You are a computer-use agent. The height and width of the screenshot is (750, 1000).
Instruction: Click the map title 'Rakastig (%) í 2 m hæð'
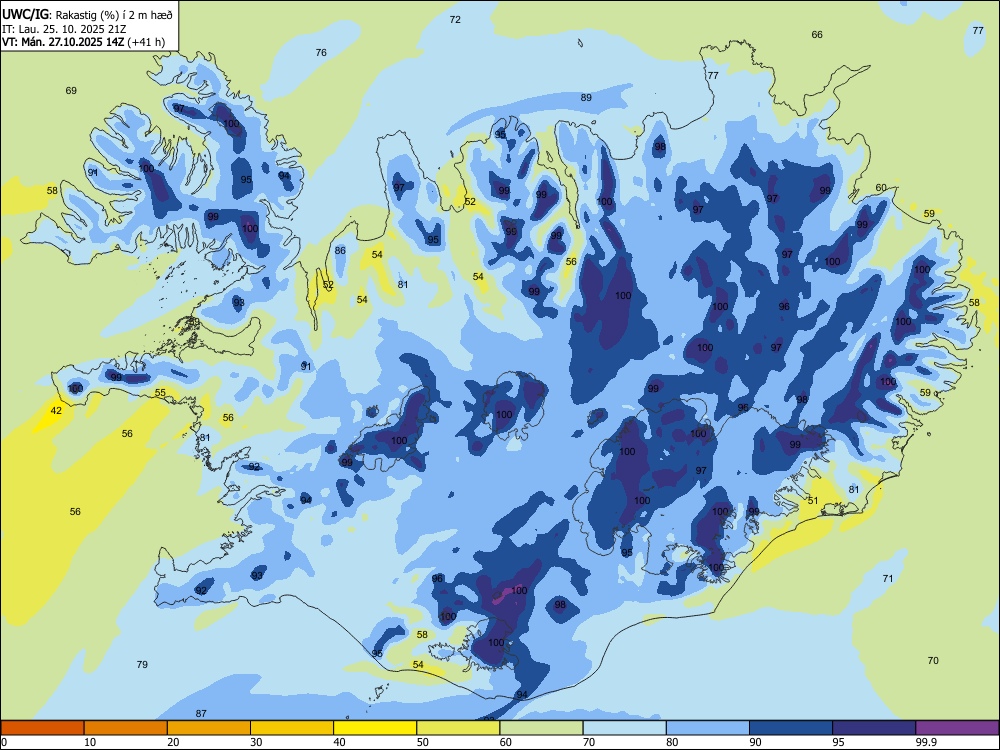(114, 15)
